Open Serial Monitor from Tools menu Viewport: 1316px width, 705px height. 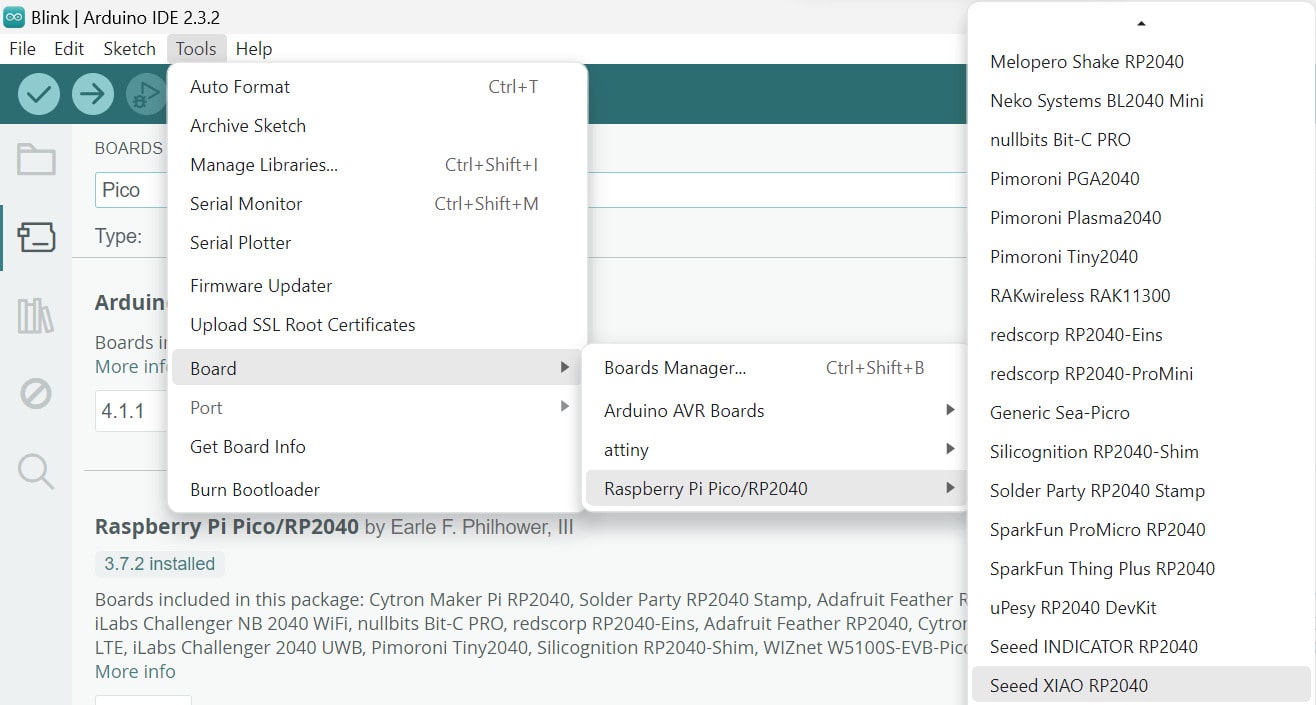pyautogui.click(x=377, y=204)
